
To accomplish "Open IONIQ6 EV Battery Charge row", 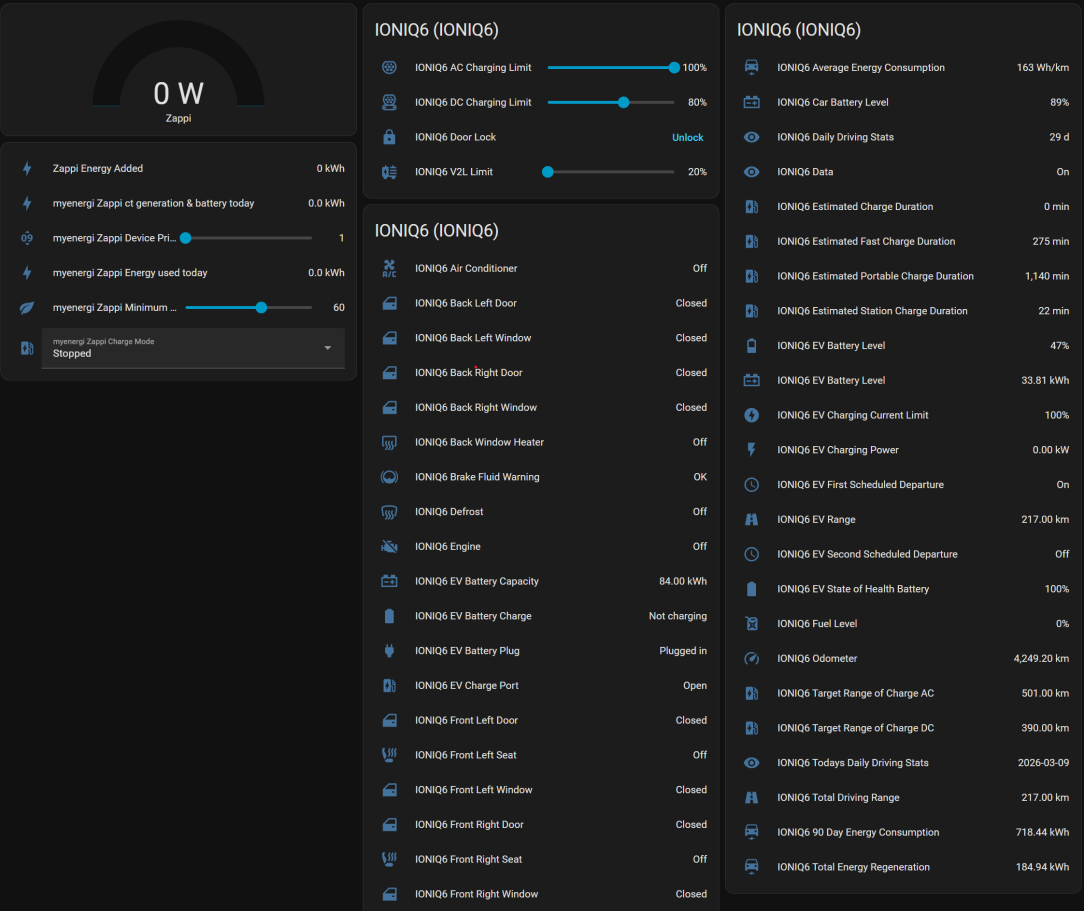I will point(543,616).
